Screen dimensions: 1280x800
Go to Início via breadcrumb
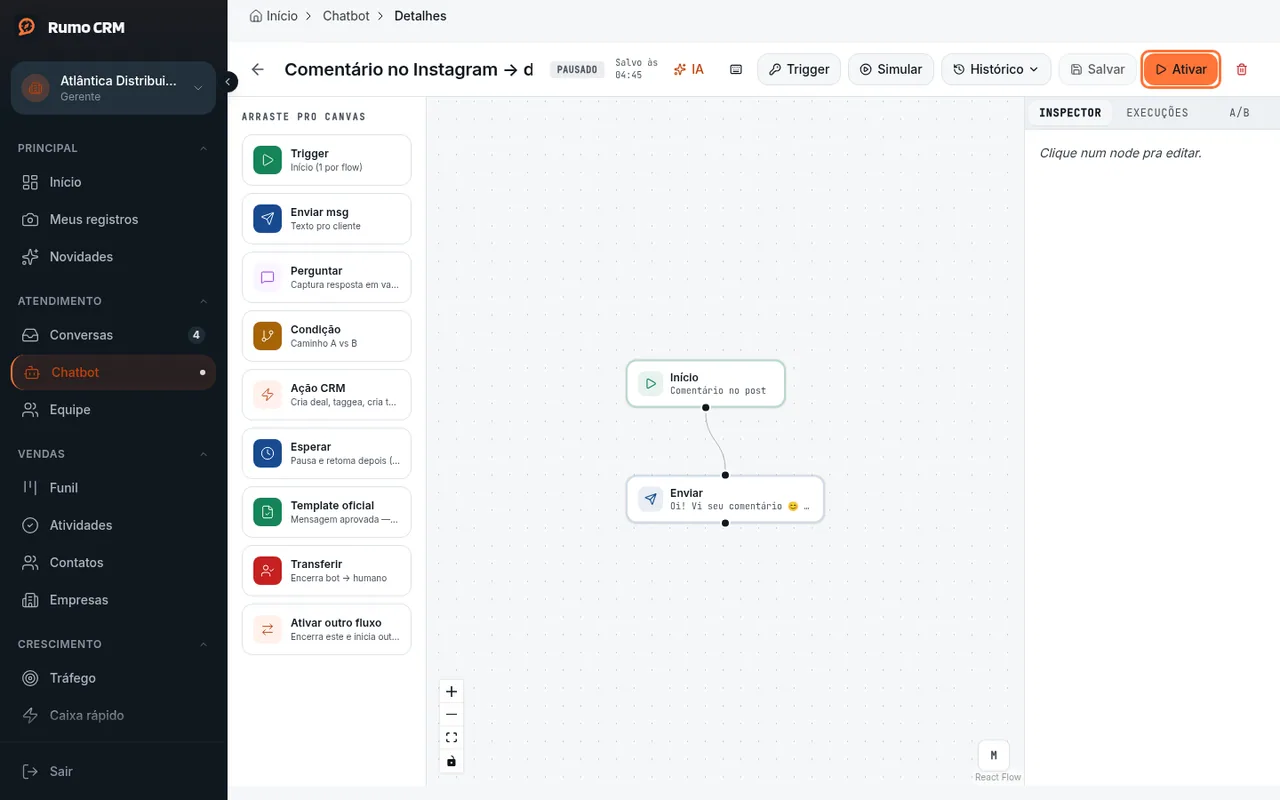pyautogui.click(x=274, y=16)
